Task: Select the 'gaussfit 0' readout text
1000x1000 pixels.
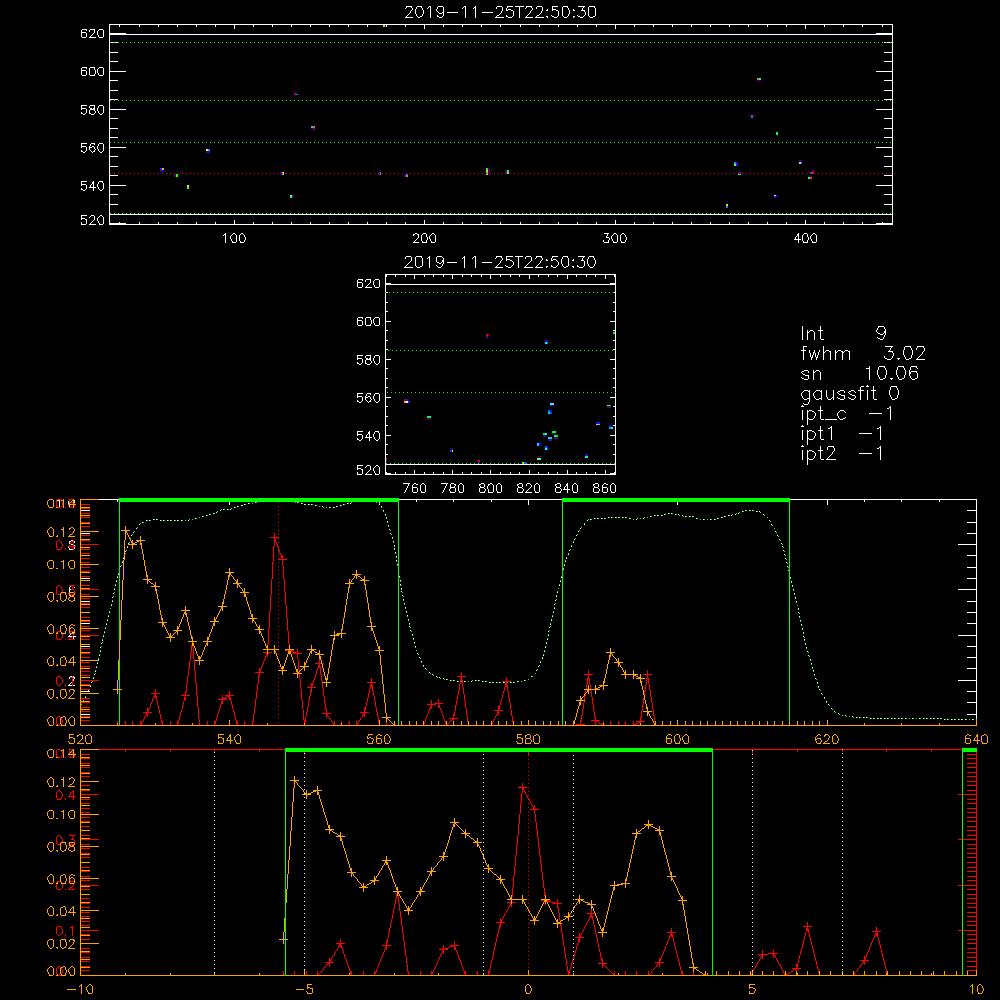Action: pyautogui.click(x=849, y=393)
